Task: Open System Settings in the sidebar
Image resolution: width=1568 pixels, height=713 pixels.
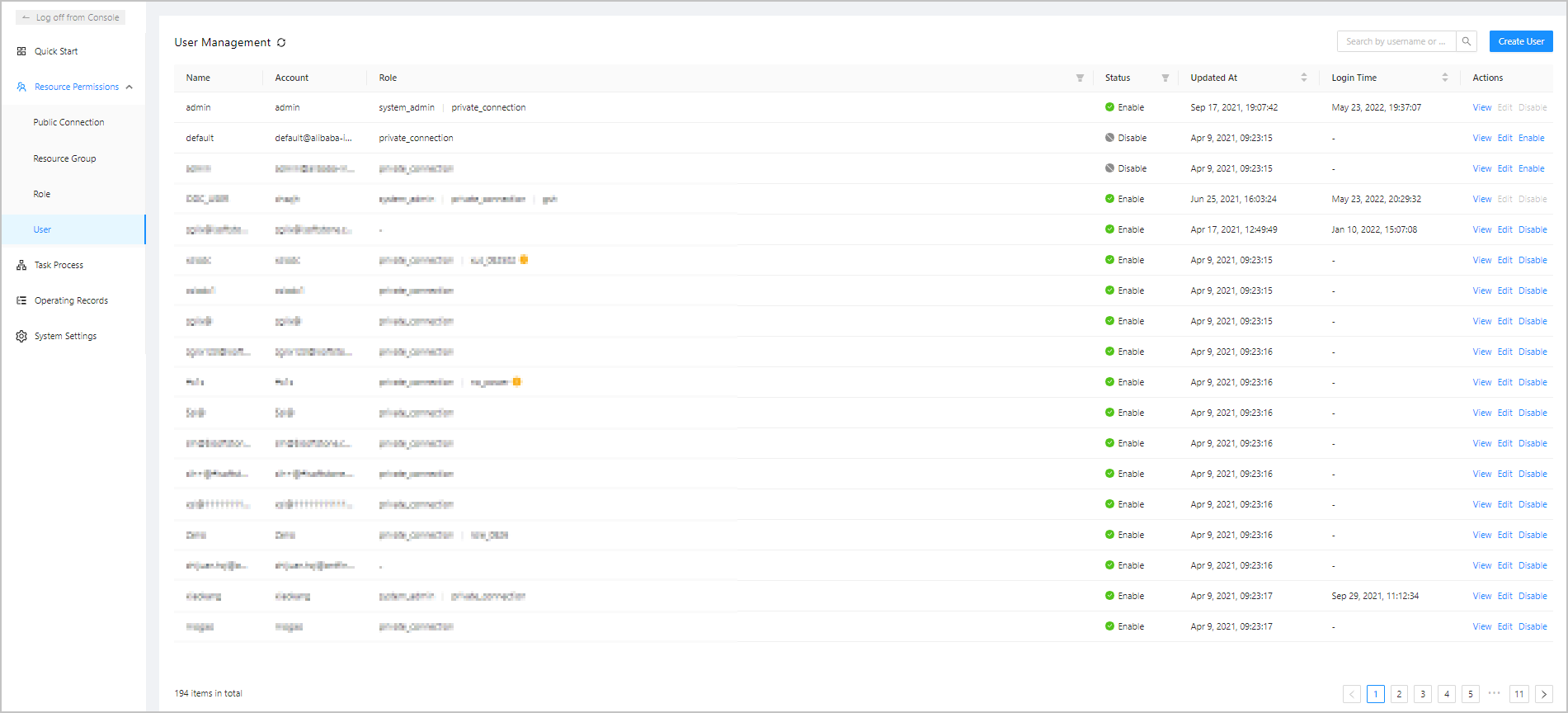Action: point(65,336)
